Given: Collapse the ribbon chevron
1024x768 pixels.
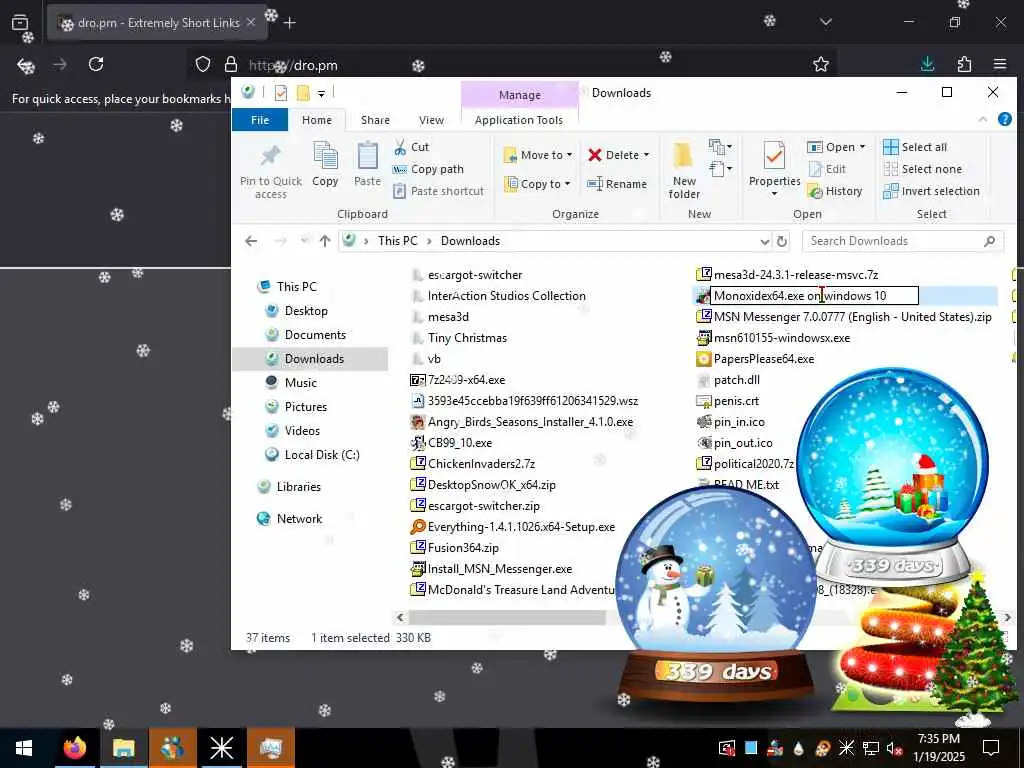Looking at the screenshot, I should 982,120.
